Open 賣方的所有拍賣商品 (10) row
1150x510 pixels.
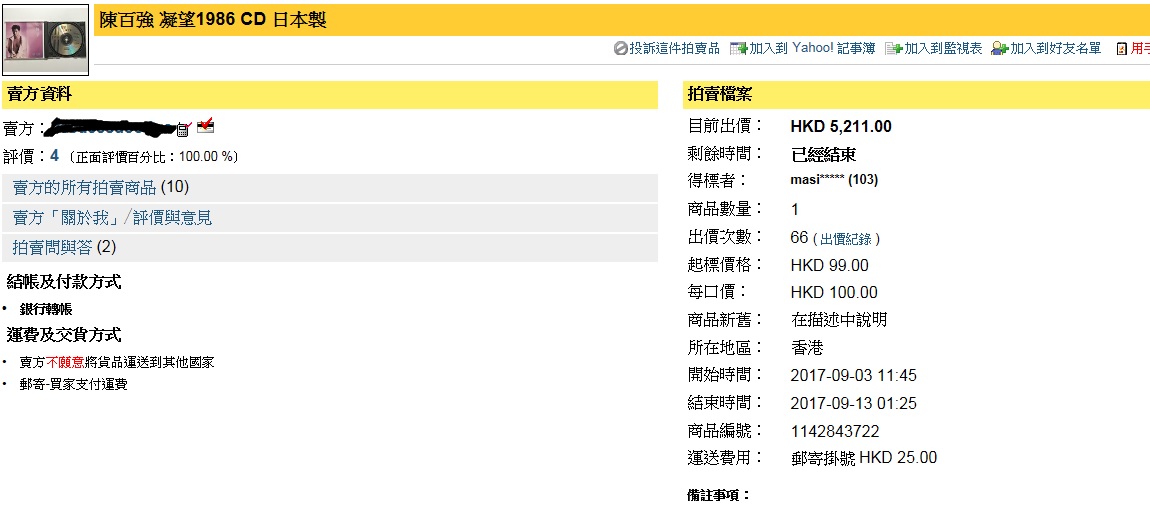330,187
